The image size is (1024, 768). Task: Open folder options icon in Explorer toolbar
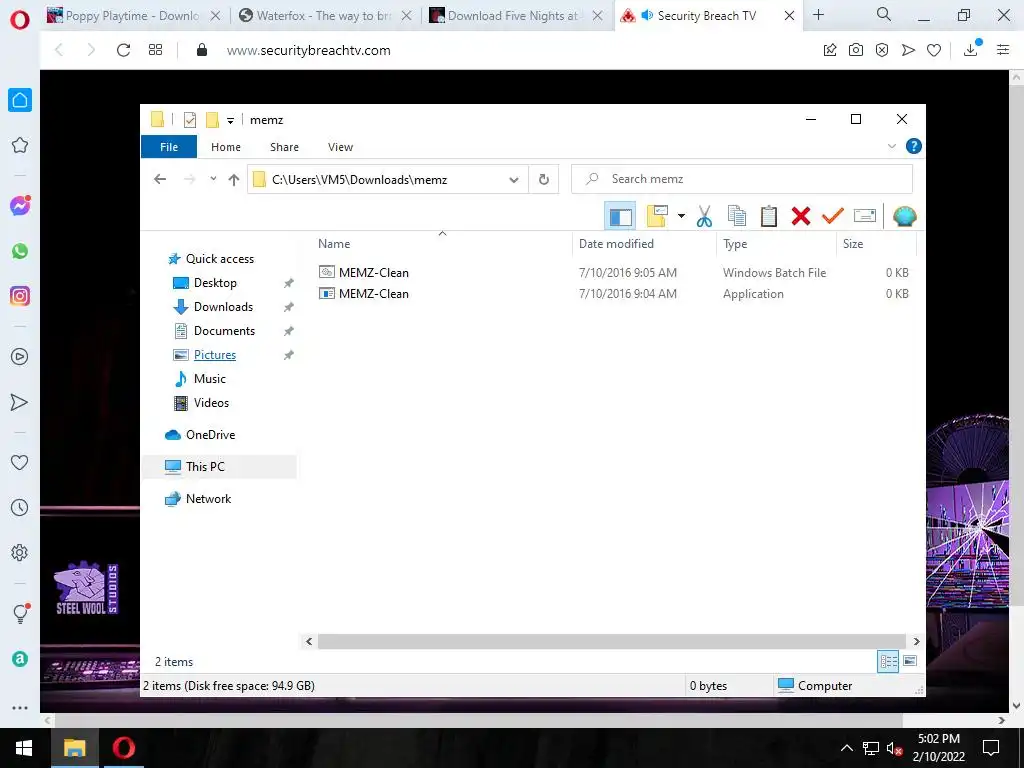(657, 216)
